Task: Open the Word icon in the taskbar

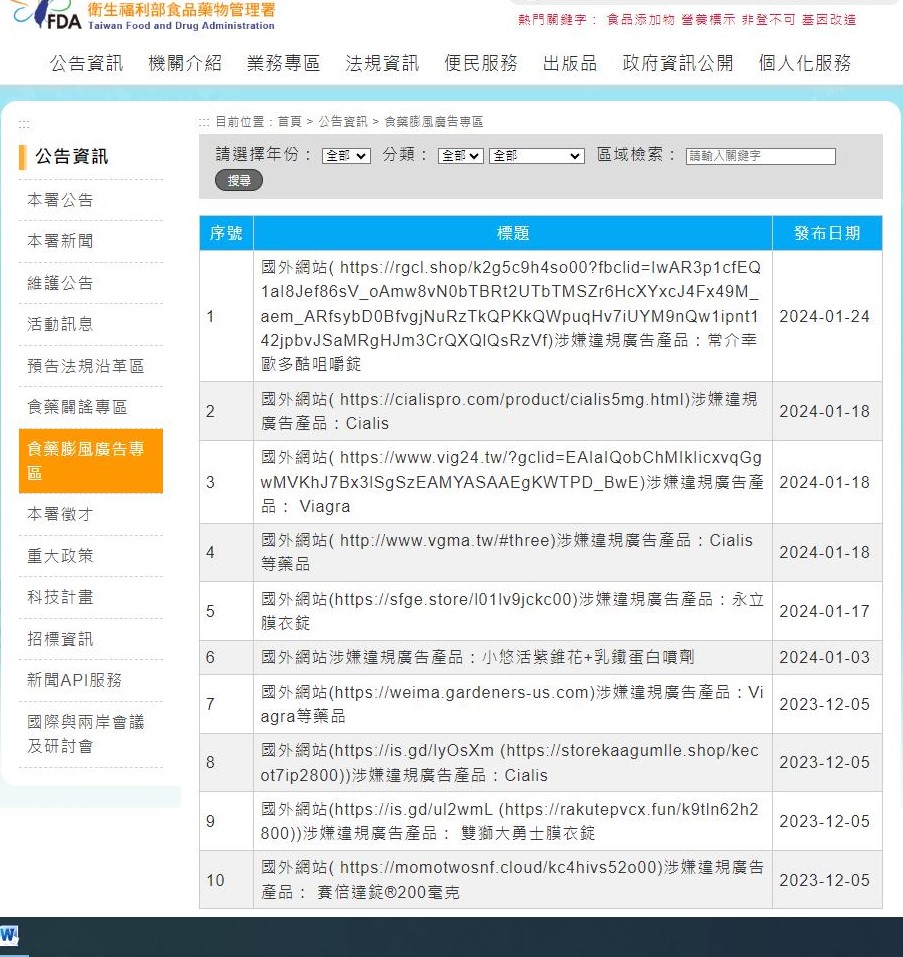Action: pyautogui.click(x=9, y=934)
